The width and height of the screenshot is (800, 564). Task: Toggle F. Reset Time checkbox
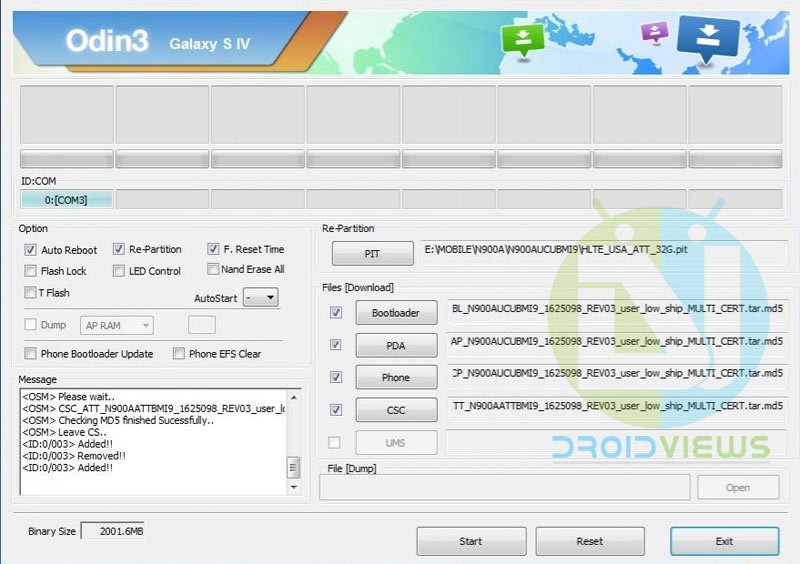[x=213, y=249]
